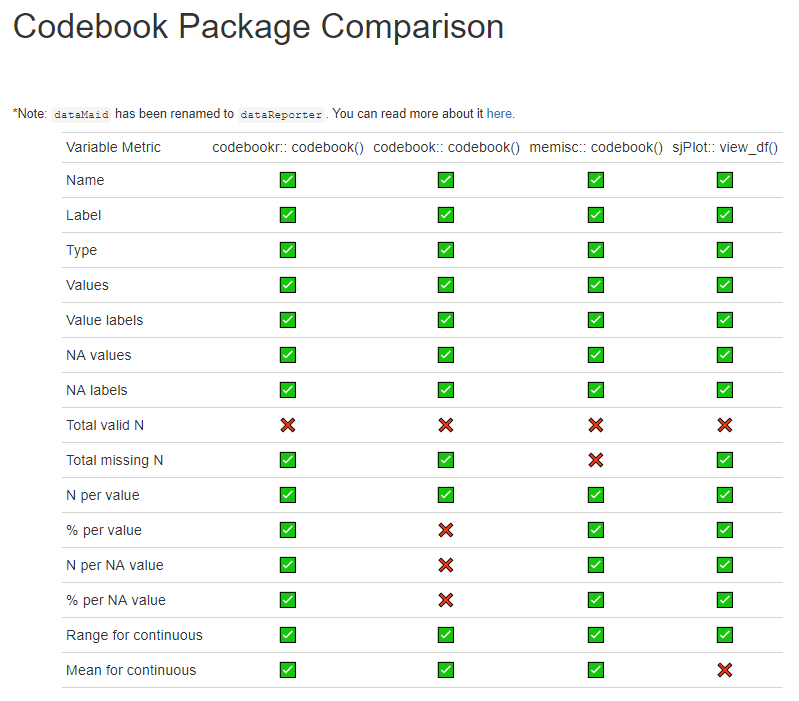Click the 'Codebook Package Comparison' heading
Screen dimensions: 799x701
258,27
